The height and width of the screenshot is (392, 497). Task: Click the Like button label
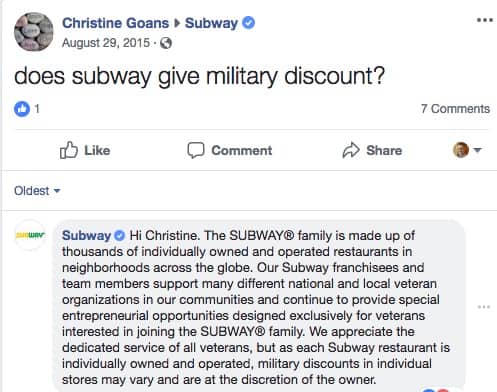tap(97, 150)
